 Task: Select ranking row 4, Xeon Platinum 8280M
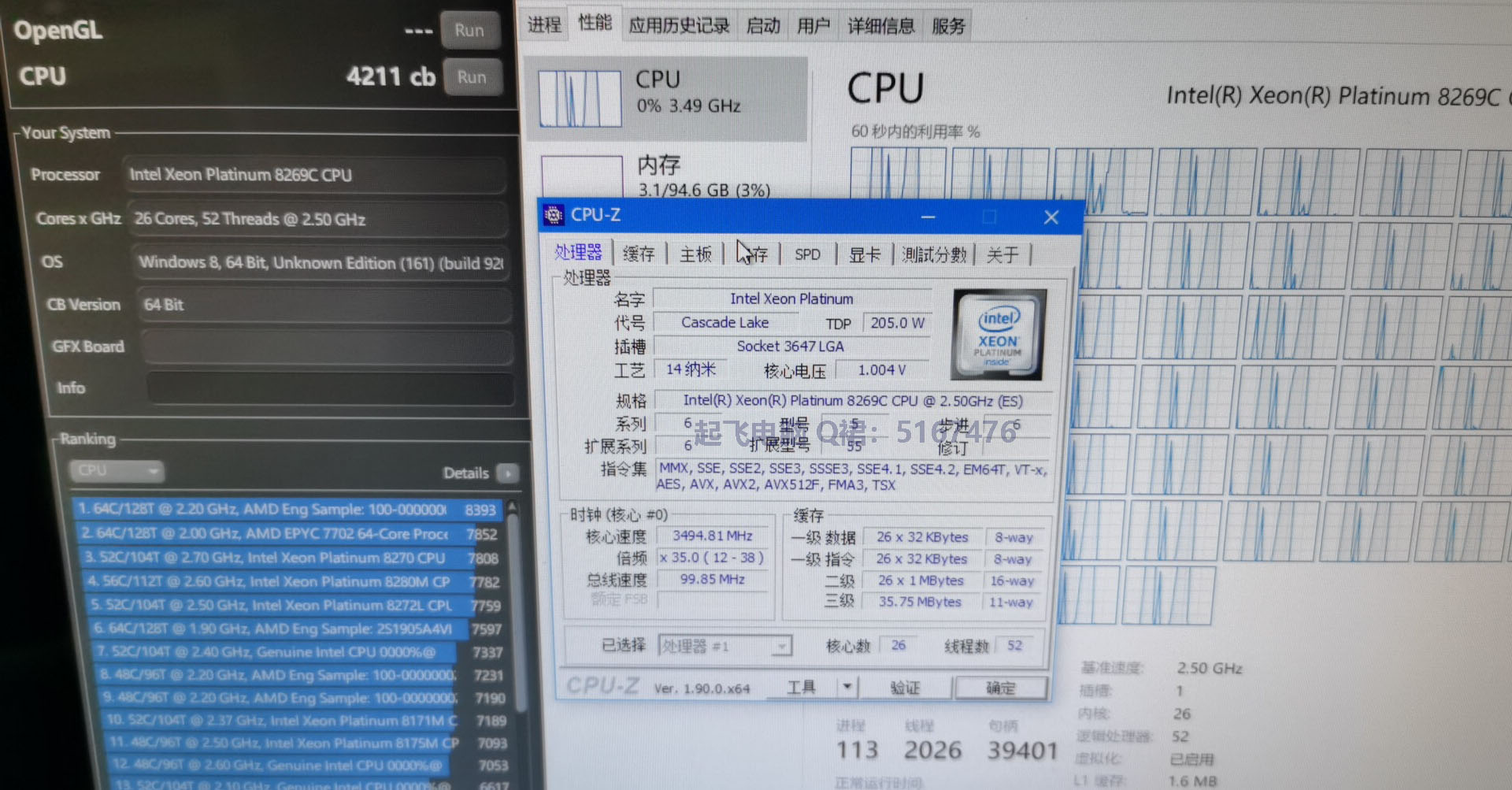click(294, 582)
